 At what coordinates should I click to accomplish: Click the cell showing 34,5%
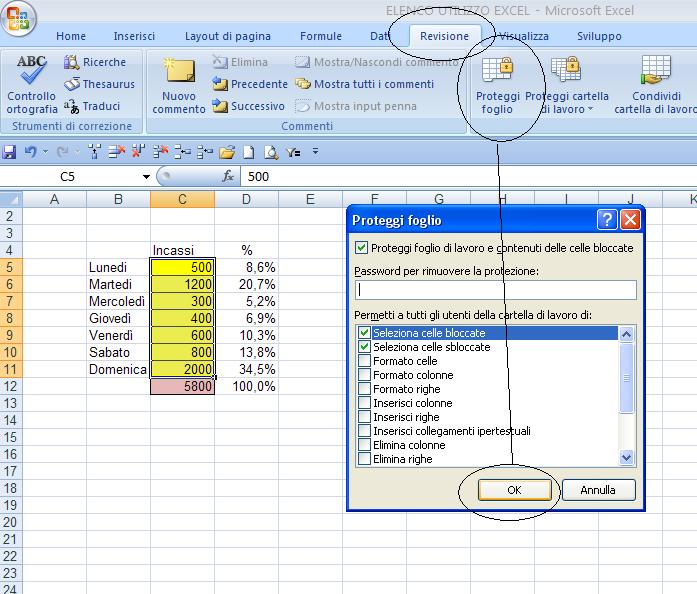[246, 369]
